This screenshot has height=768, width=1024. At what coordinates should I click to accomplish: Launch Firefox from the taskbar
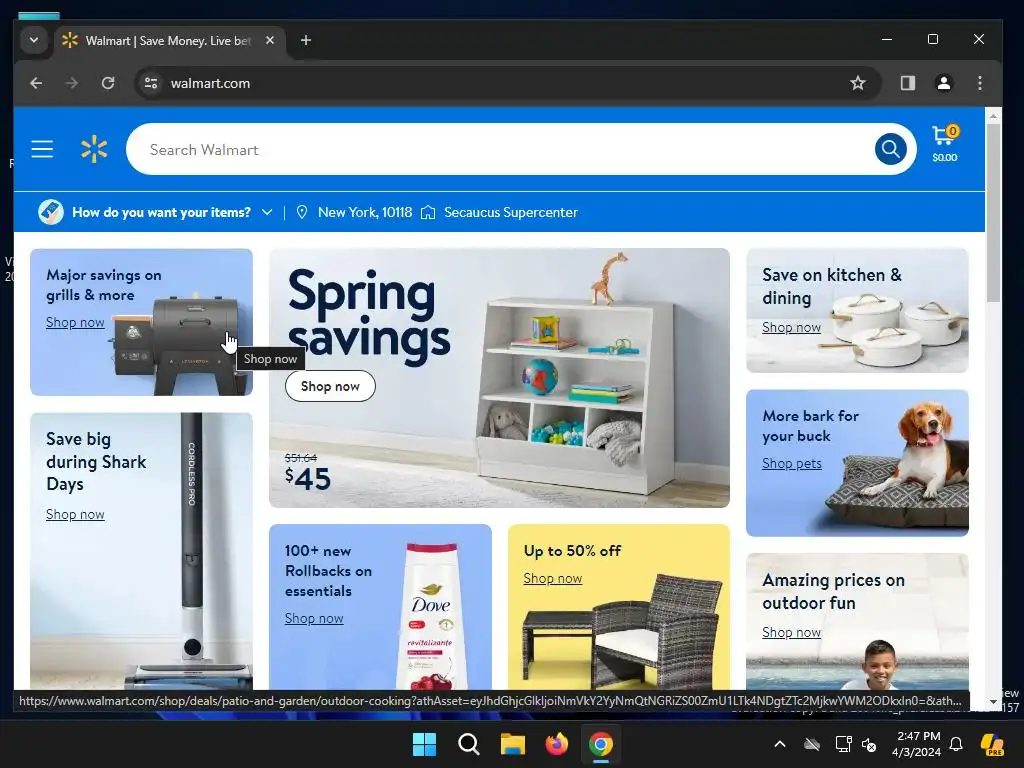556,744
